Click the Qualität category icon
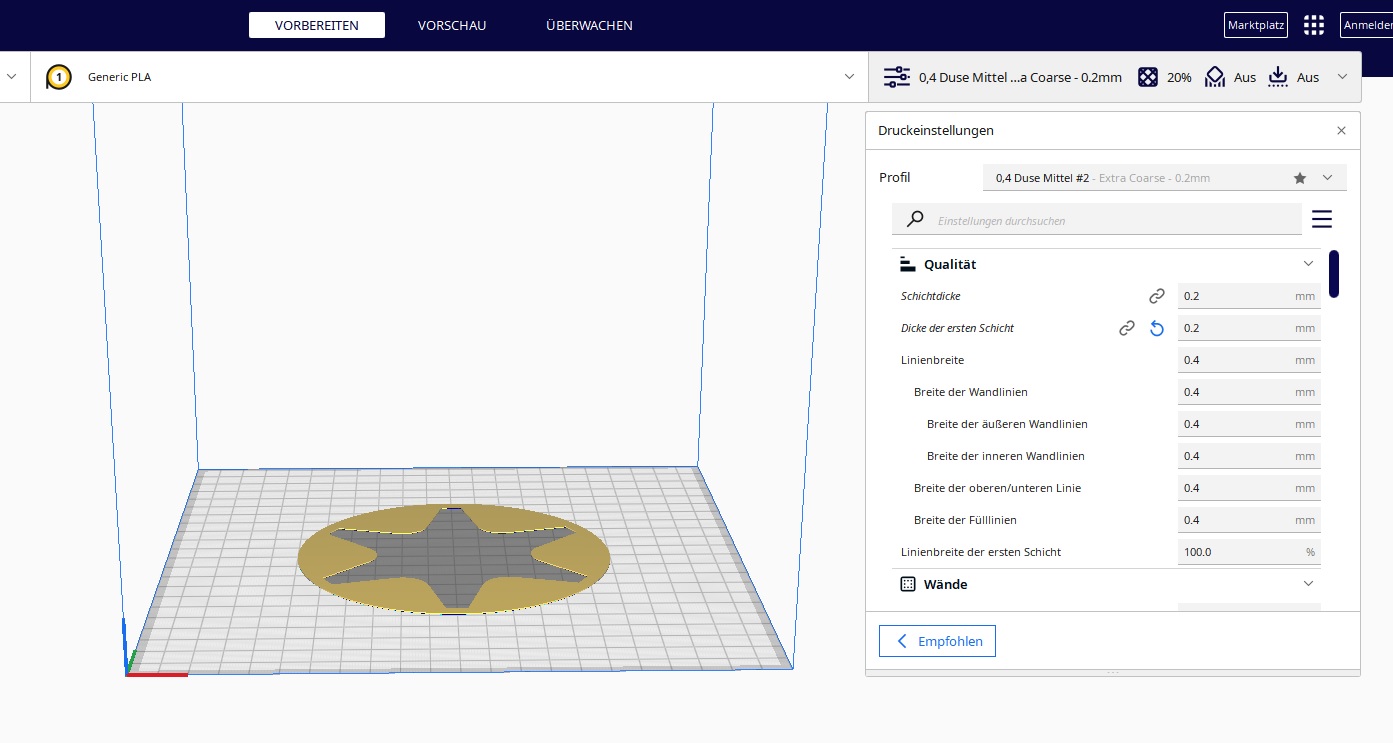 (908, 264)
